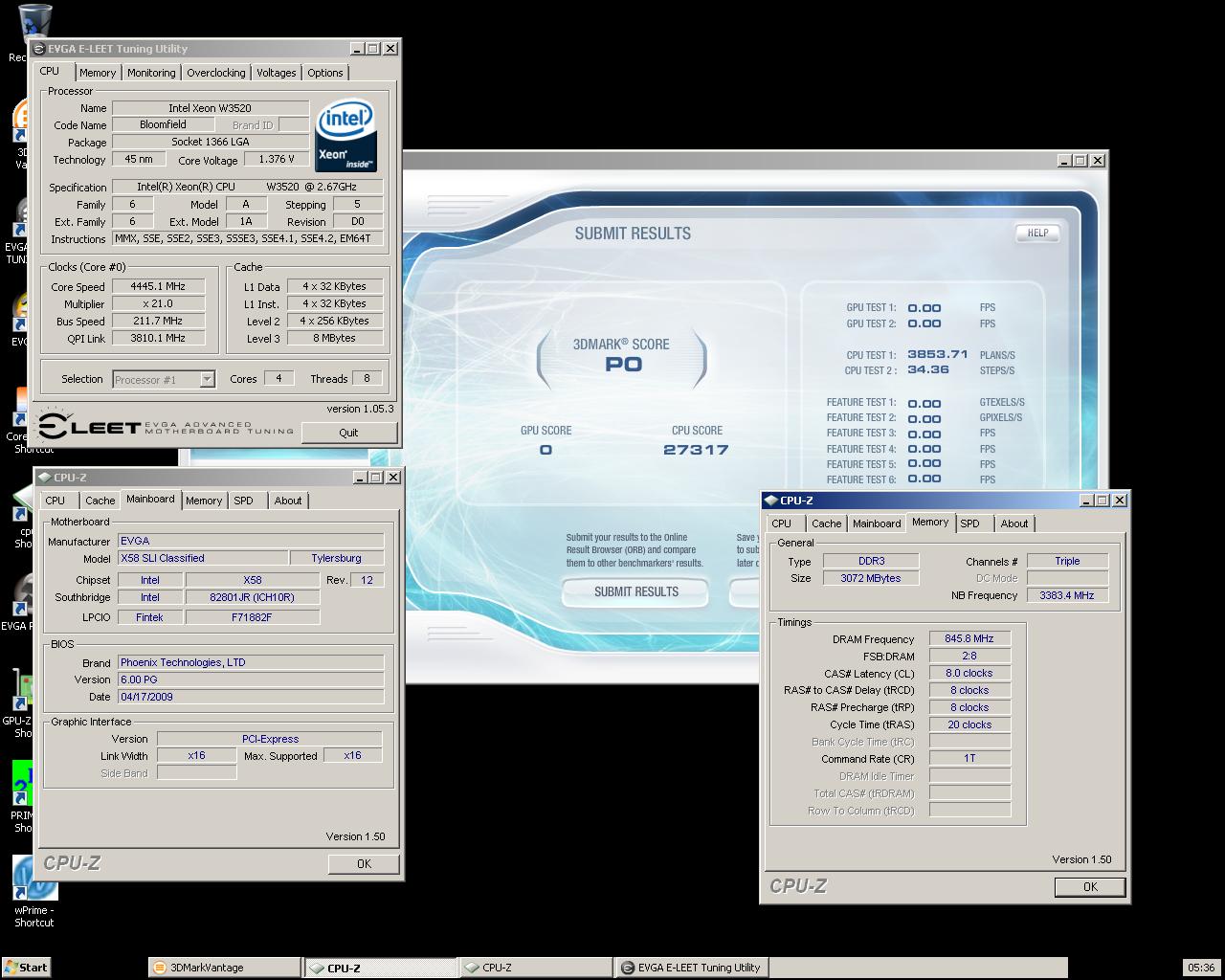Click the CPU-Z Mainboard window title icon

[44, 478]
